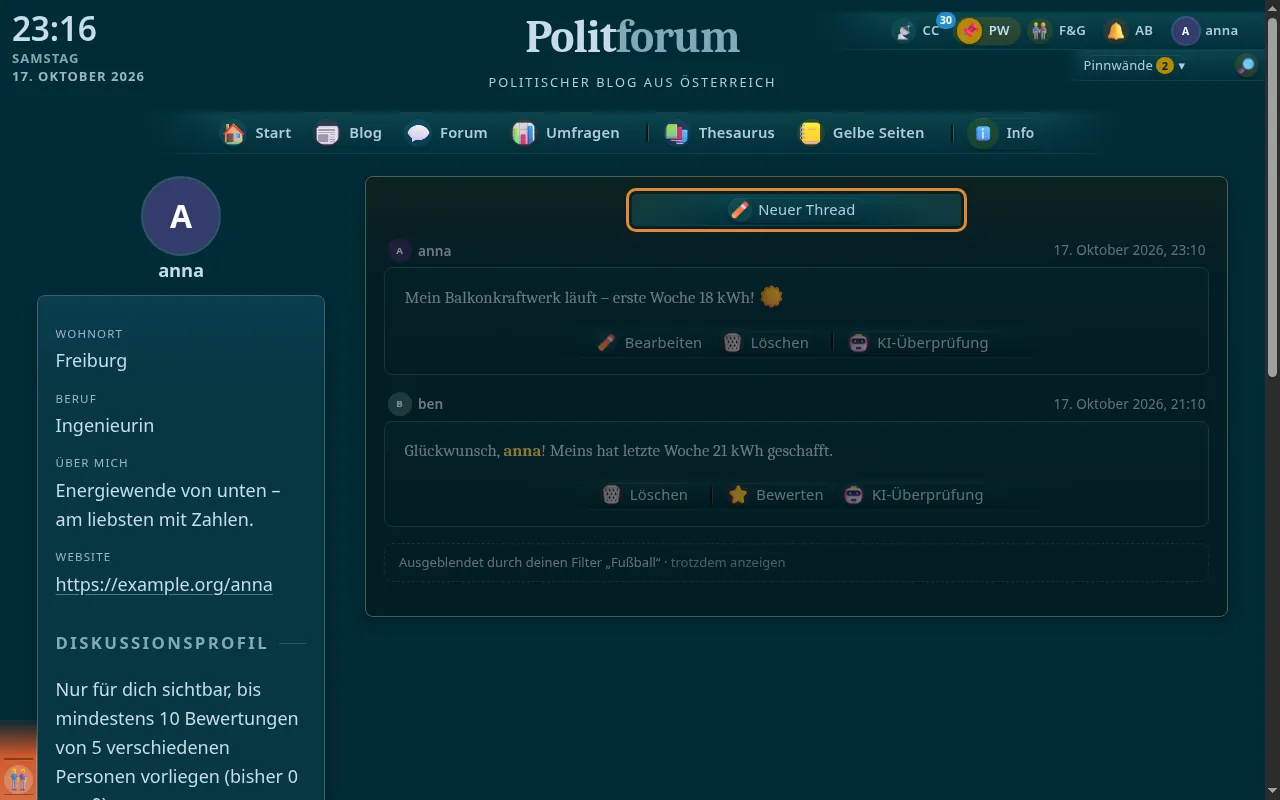
Task: Click small anna avatar beside post author
Action: [400, 251]
